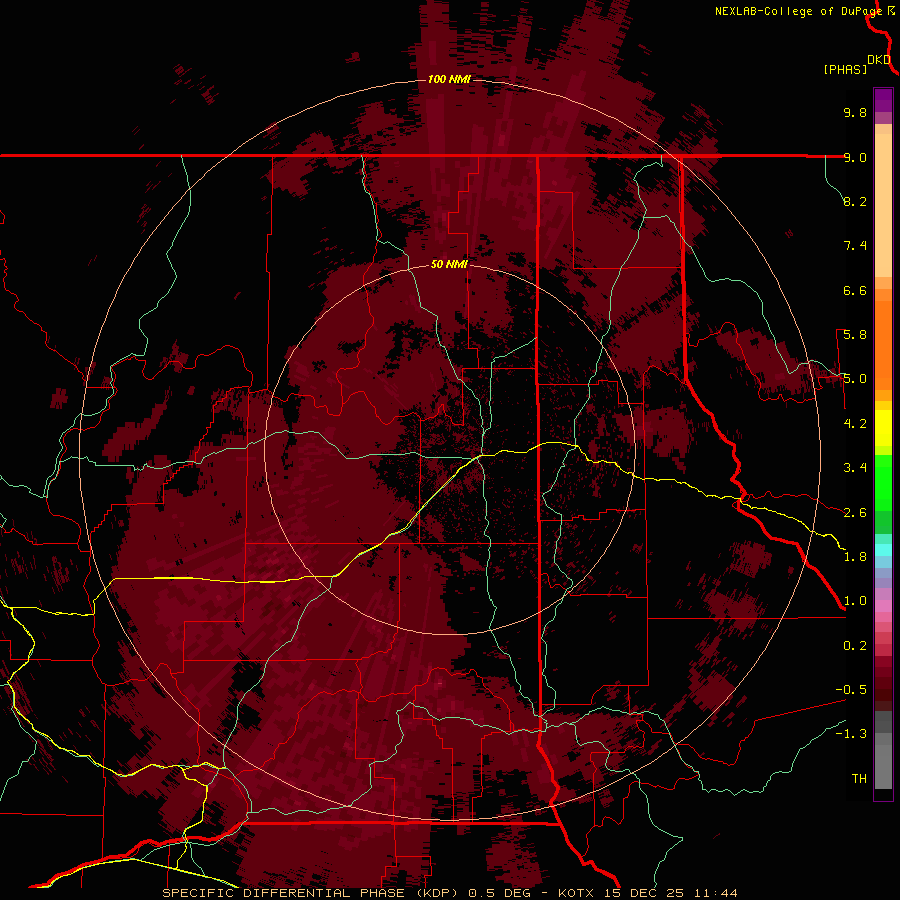The image size is (900, 900).
Task: Click the [PHAS] legend heading
Action: [x=845, y=69]
